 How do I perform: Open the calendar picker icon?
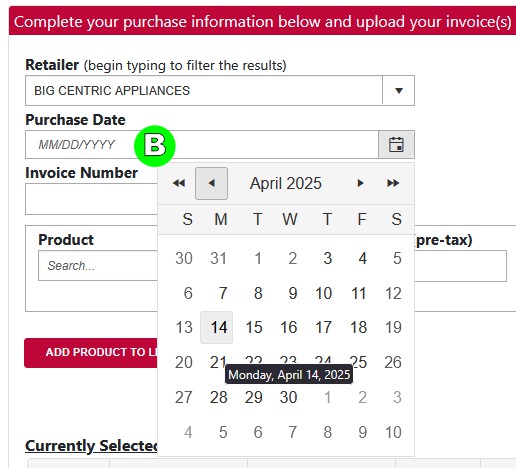coord(396,145)
